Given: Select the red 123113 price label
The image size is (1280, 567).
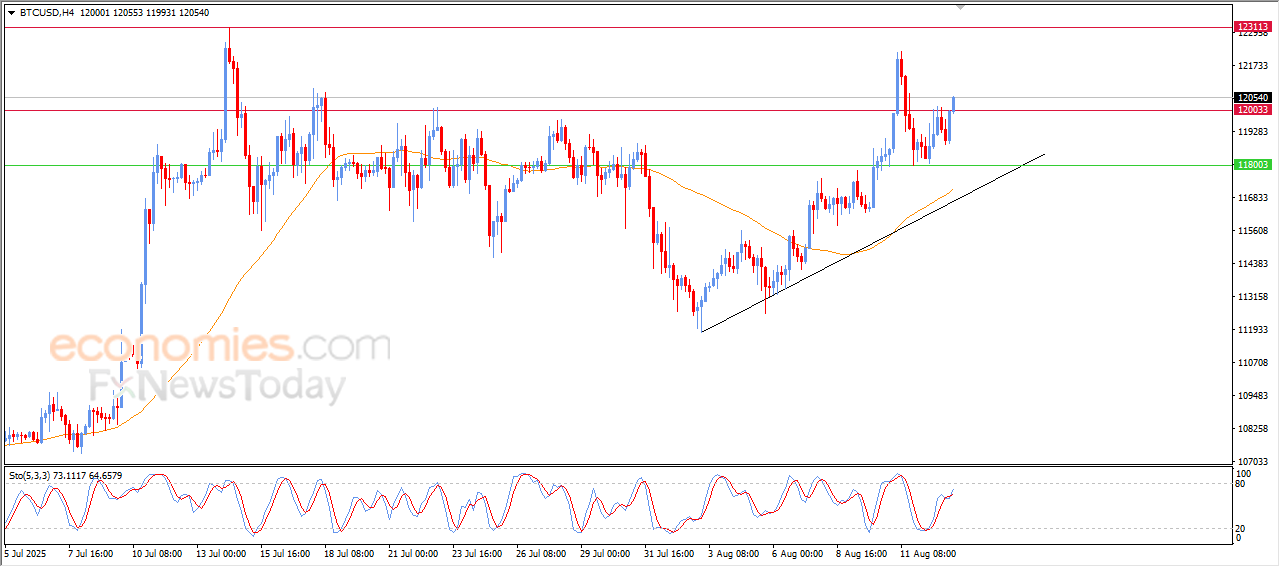Looking at the screenshot, I should (x=1253, y=27).
